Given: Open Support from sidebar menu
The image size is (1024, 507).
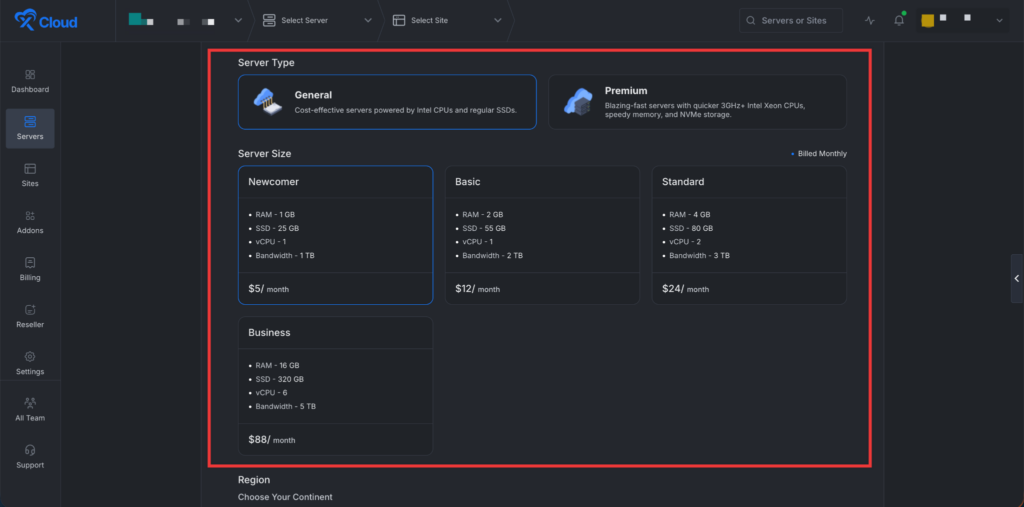Looking at the screenshot, I should (x=30, y=457).
